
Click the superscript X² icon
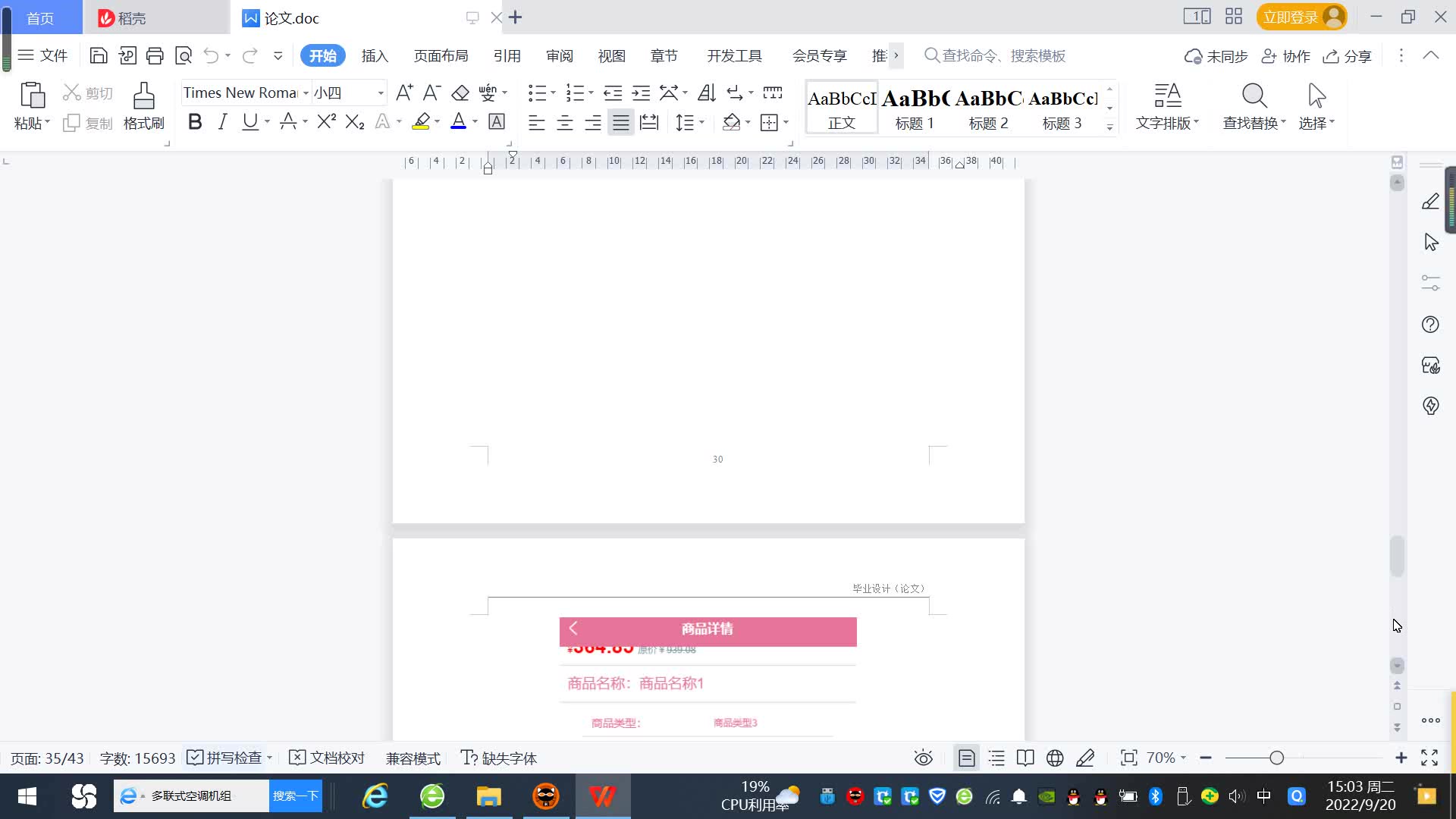[326, 122]
